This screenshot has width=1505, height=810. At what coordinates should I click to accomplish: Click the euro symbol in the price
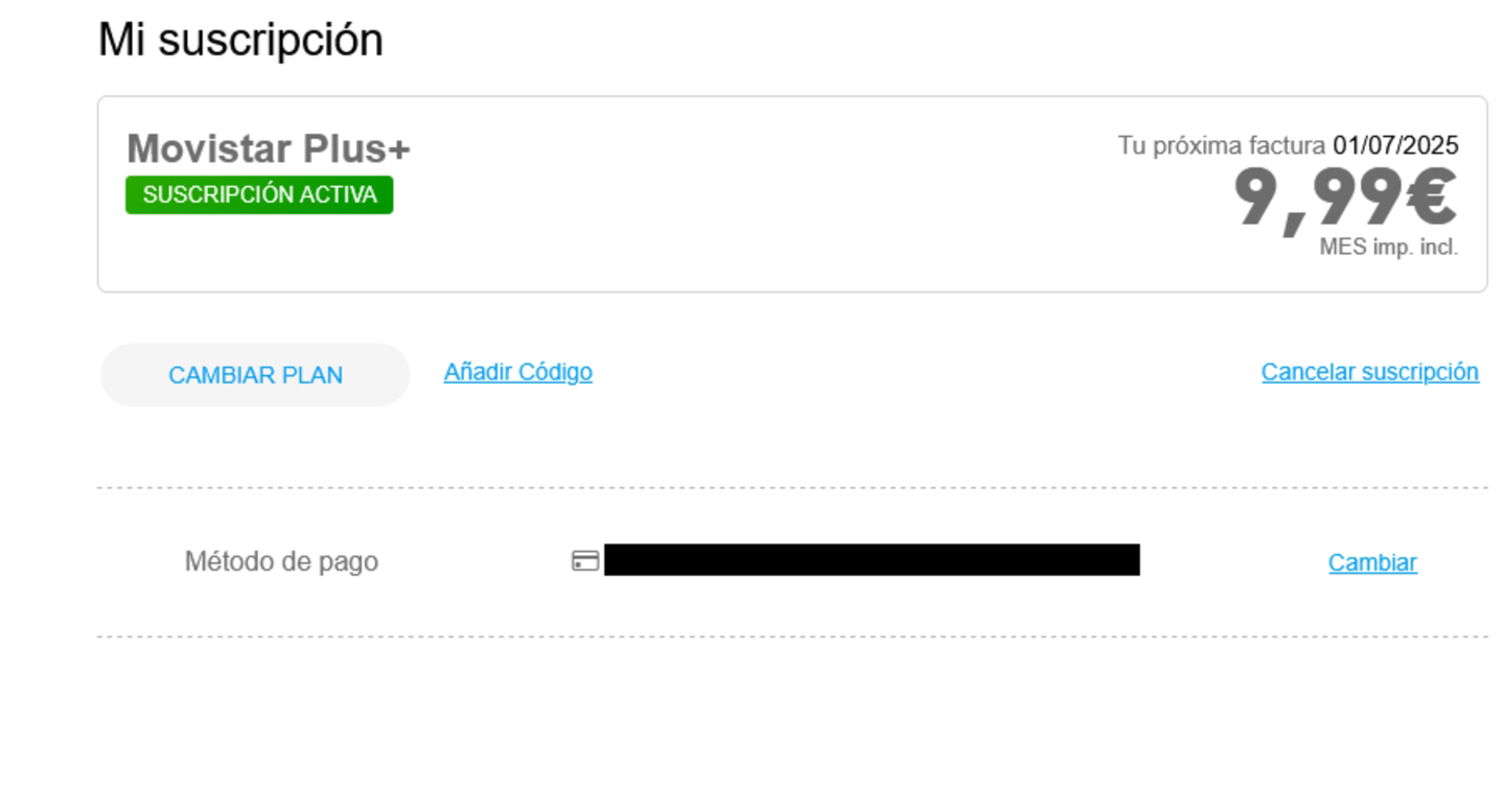(x=1431, y=198)
